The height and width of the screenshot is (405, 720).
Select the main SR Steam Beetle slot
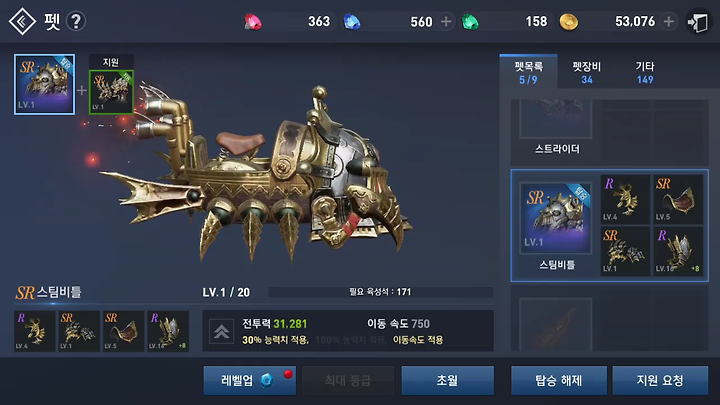(45, 84)
